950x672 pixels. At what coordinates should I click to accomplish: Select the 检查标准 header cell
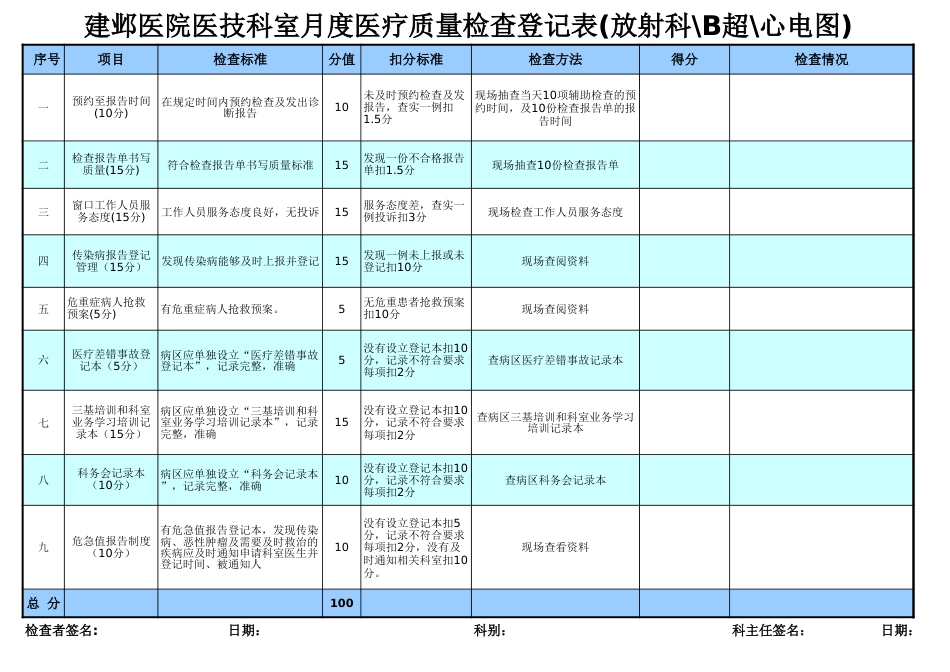coord(240,59)
